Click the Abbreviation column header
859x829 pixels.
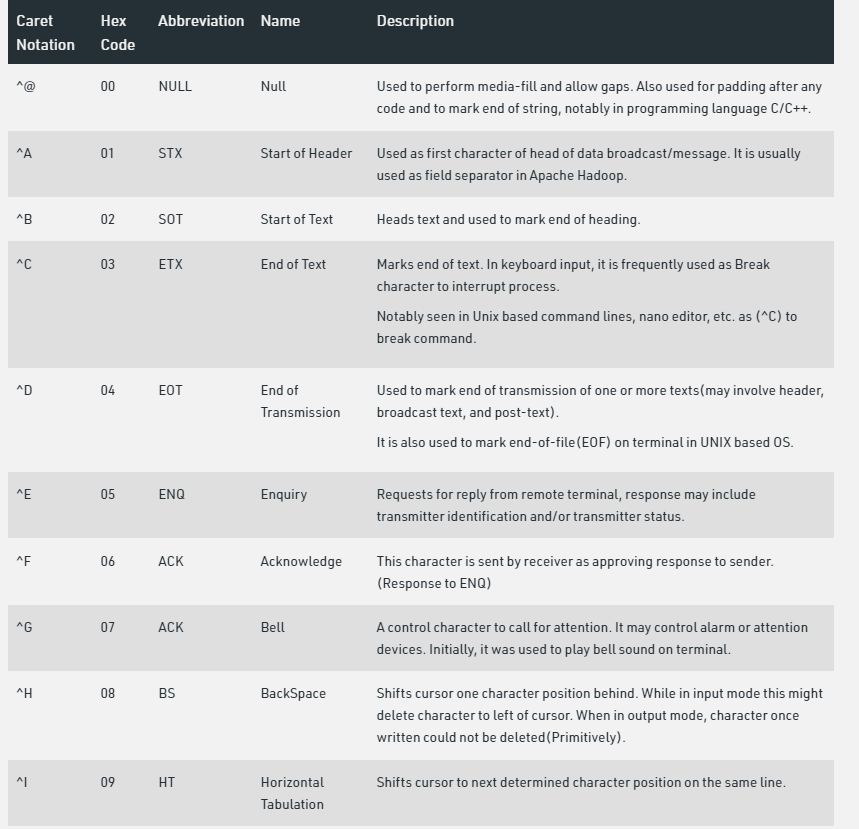click(200, 21)
